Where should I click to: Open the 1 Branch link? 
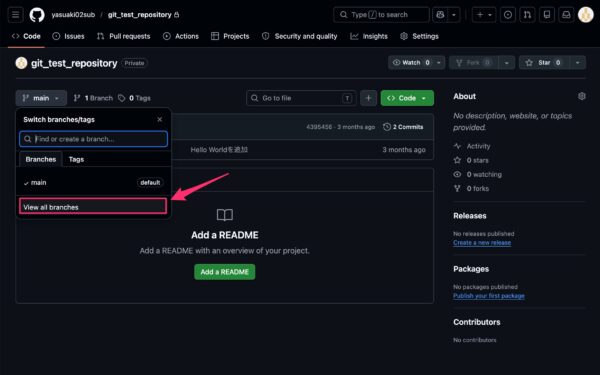point(93,98)
